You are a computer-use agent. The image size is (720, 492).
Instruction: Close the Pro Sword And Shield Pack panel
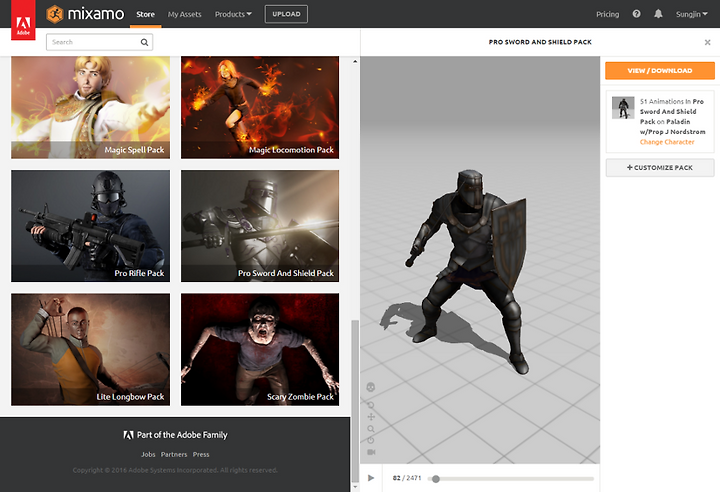coord(707,42)
